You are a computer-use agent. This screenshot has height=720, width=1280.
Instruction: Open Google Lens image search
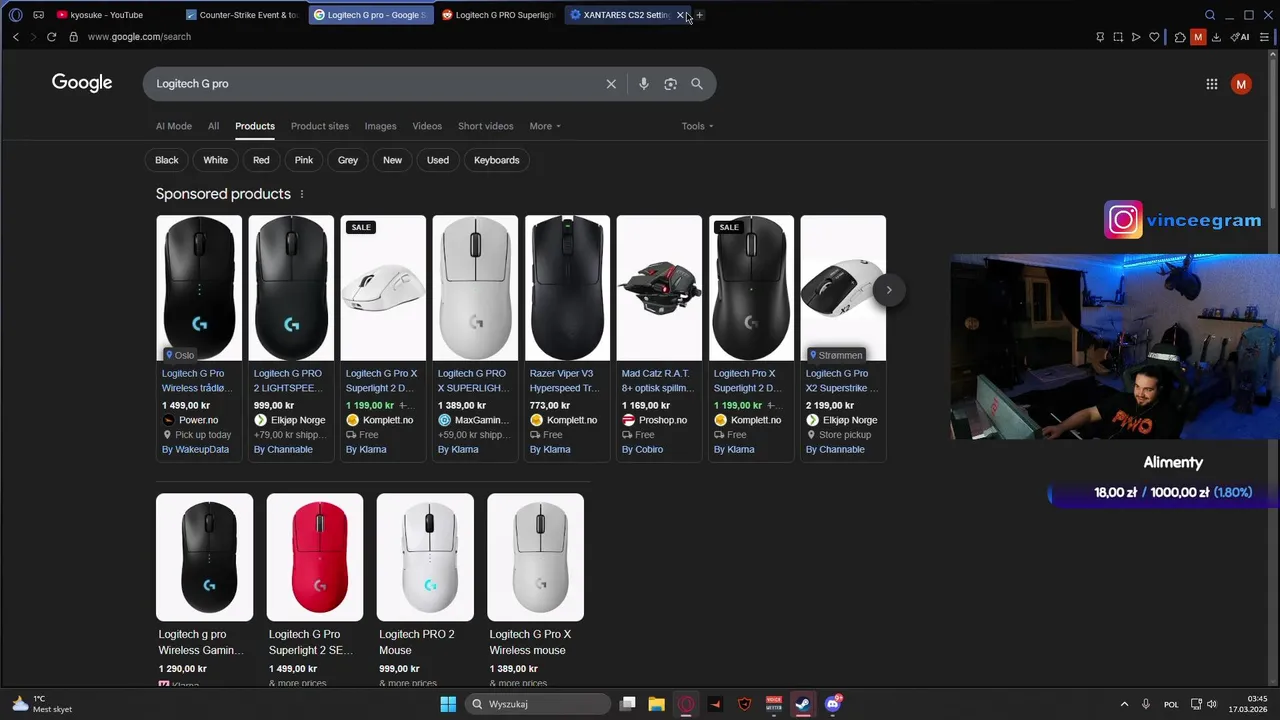click(671, 84)
